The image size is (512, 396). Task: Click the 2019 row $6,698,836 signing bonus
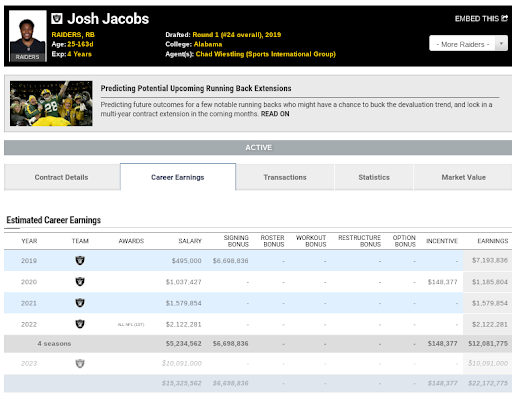pos(231,261)
